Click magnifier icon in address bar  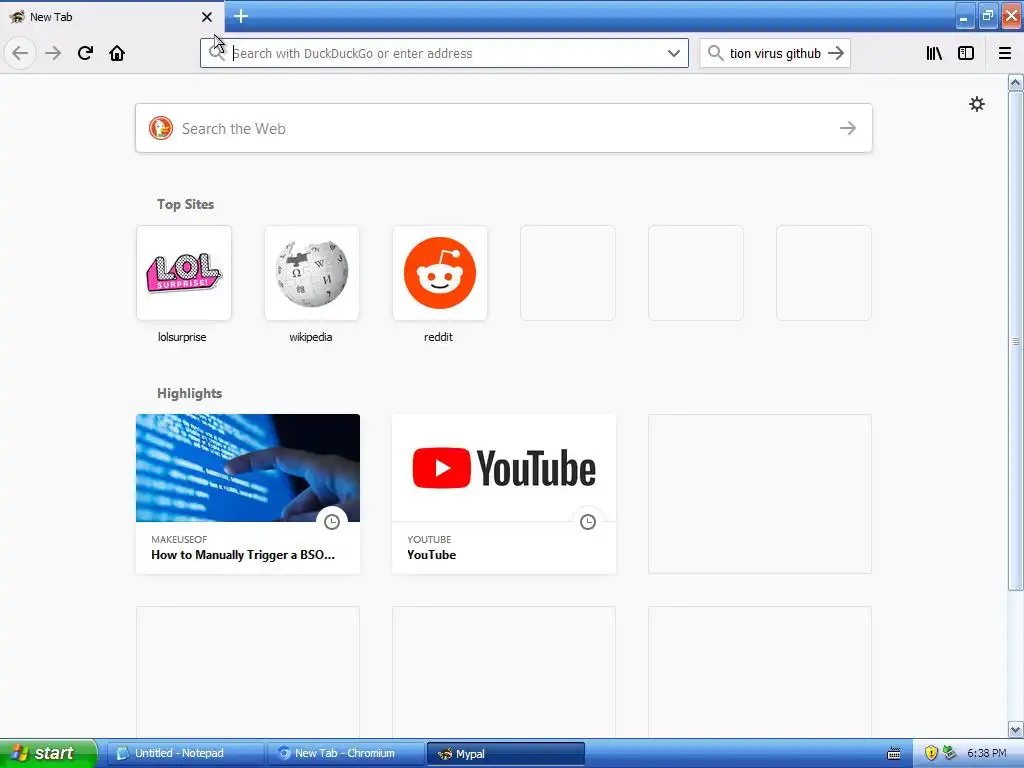coord(216,53)
